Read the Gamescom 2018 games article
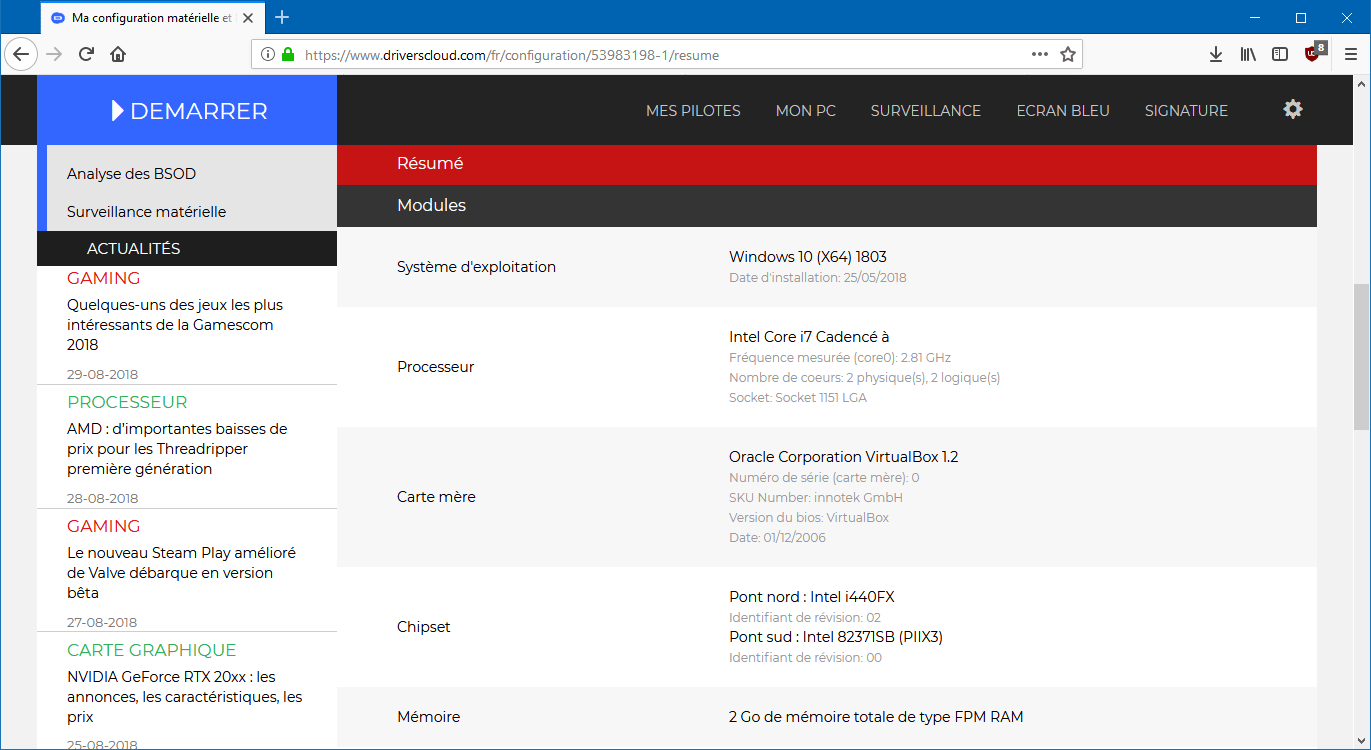The image size is (1371, 750). coord(175,325)
